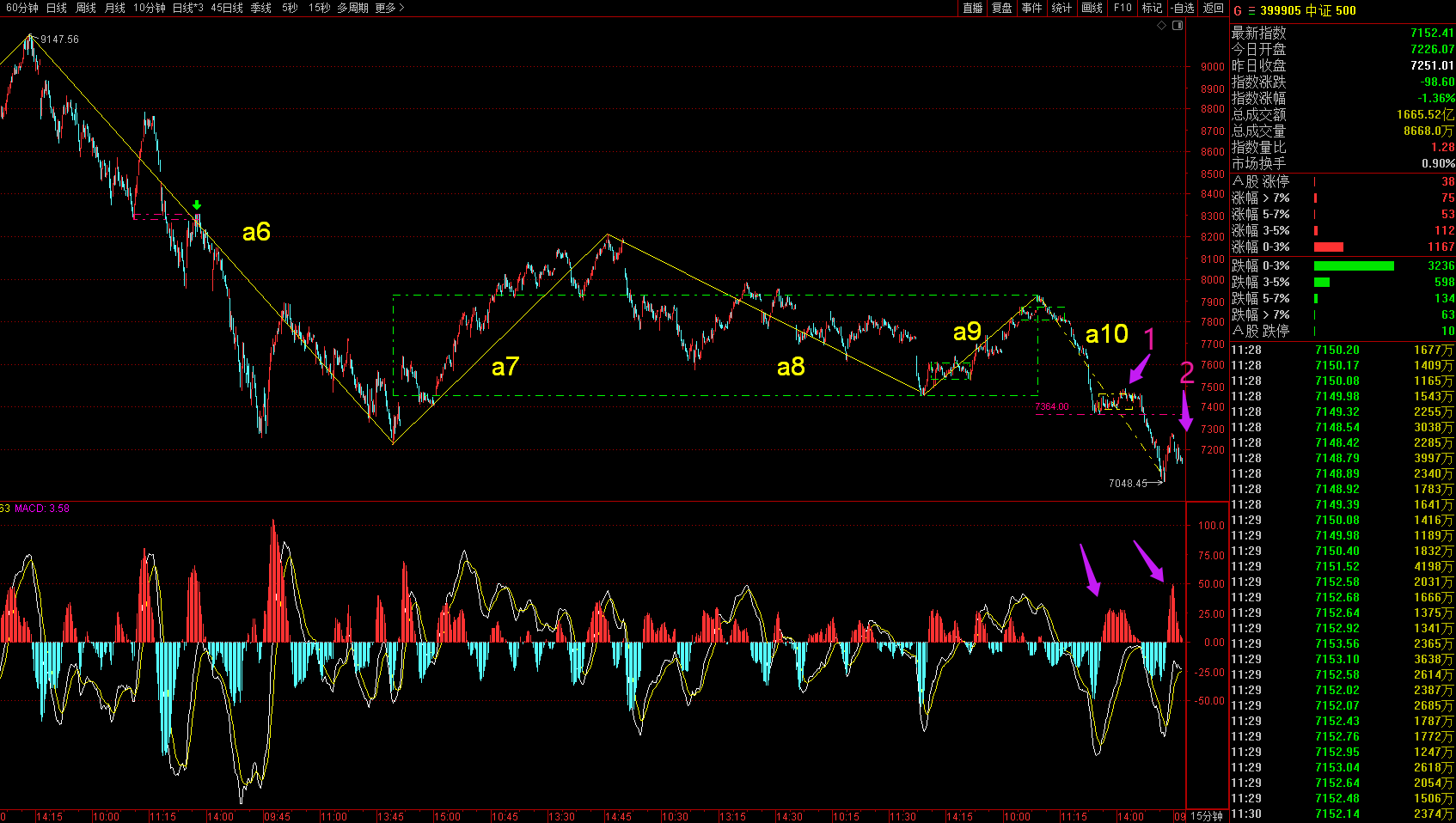Click the 复盘 replay button
Viewport: 1456px width, 823px height.
pyautogui.click(x=1002, y=8)
